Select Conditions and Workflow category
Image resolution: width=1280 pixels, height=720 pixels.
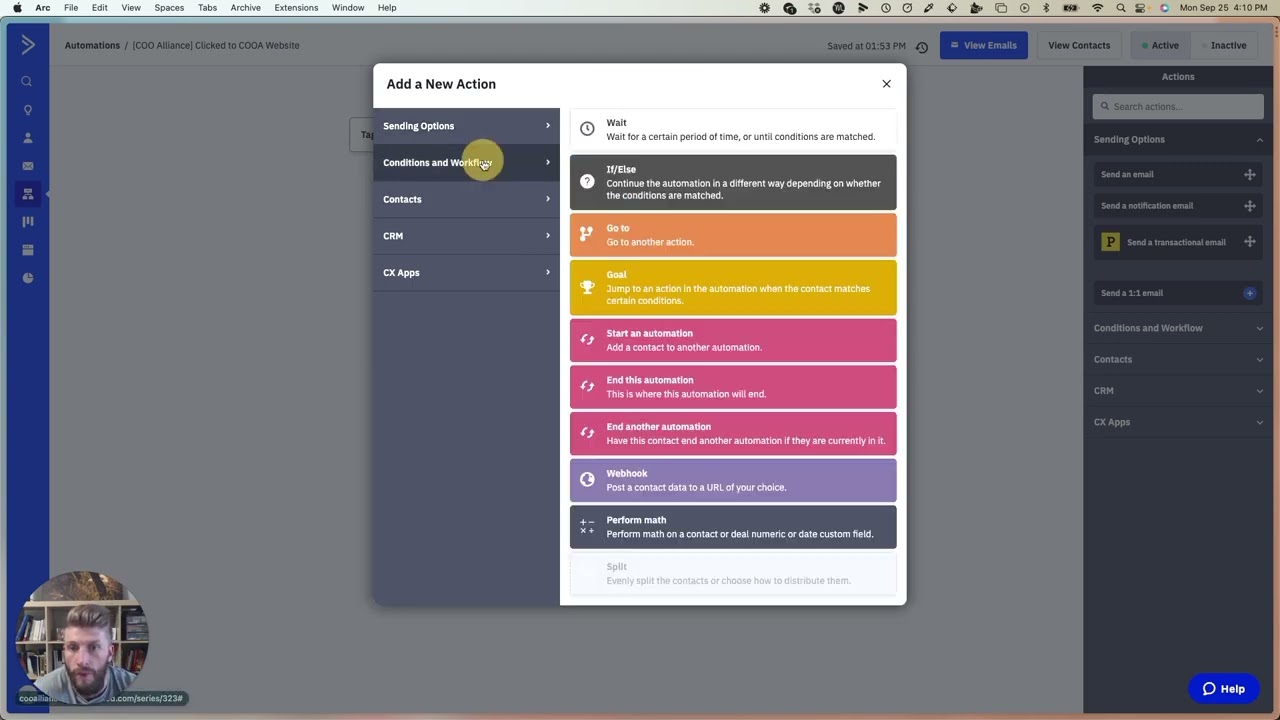click(x=466, y=163)
